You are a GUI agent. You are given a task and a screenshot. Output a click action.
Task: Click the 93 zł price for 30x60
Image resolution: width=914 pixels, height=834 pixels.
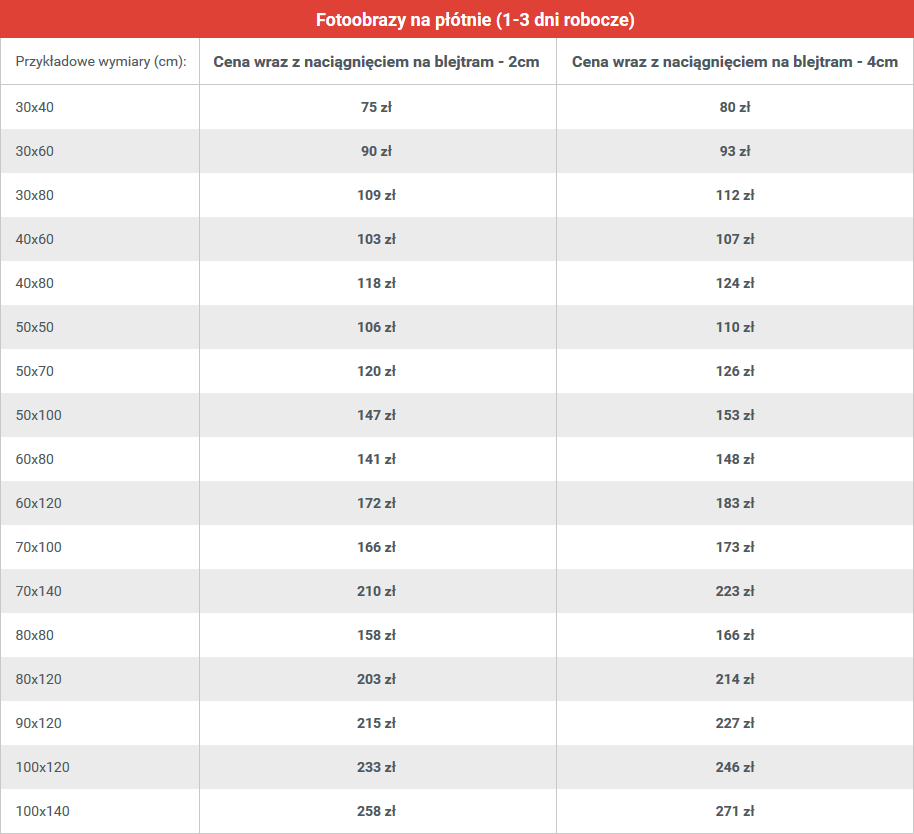[735, 151]
